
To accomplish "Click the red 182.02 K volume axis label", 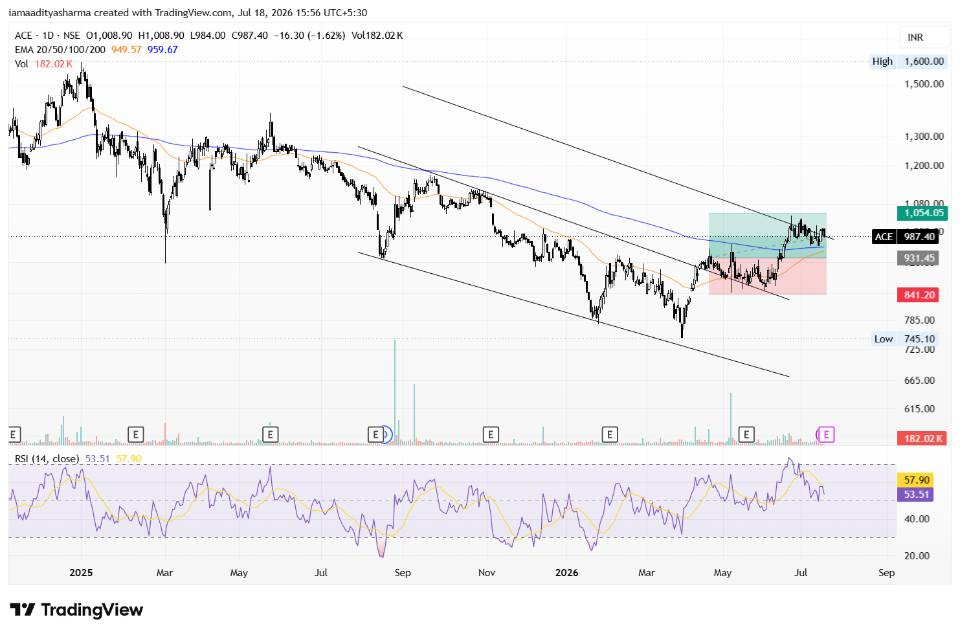I will (922, 438).
